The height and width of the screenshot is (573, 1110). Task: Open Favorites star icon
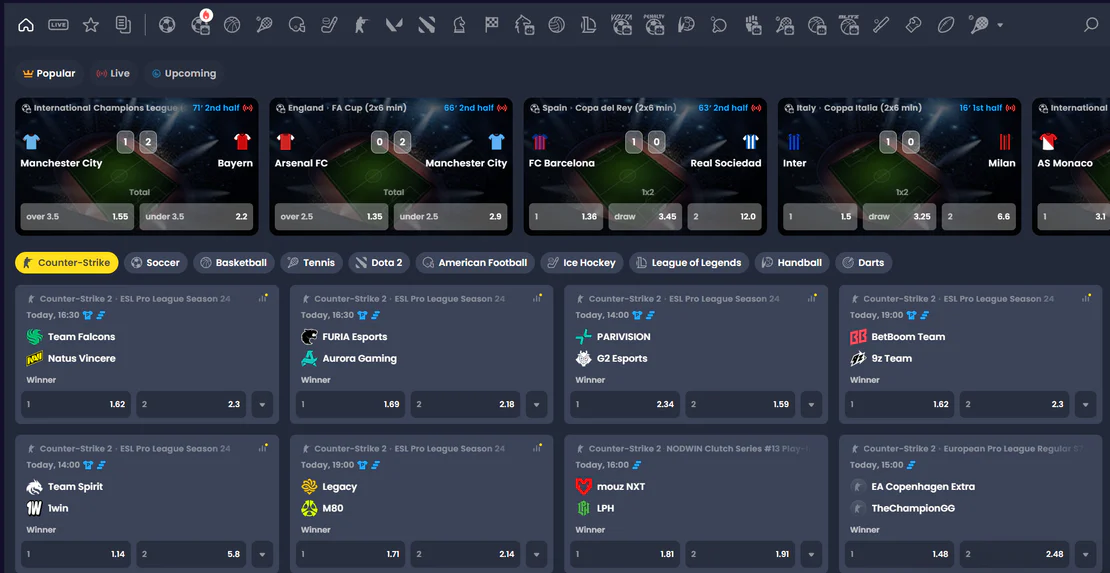pos(91,25)
